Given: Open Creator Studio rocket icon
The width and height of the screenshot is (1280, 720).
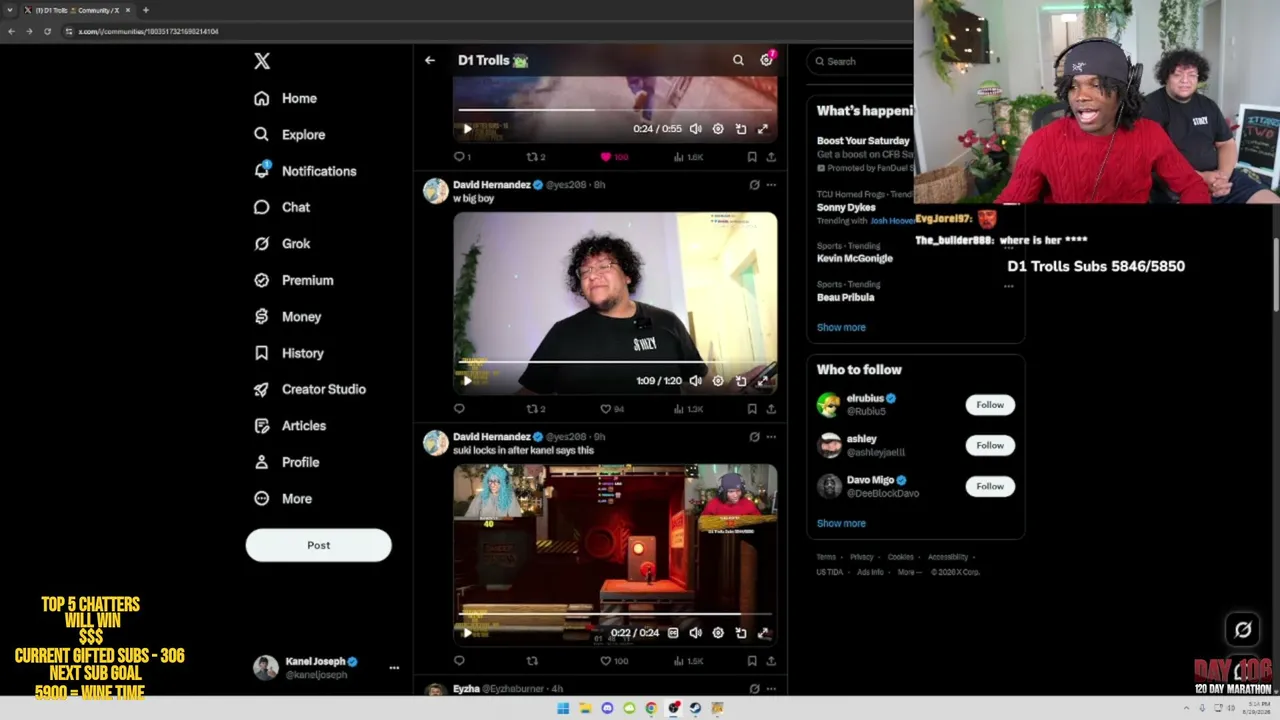Looking at the screenshot, I should tap(262, 389).
